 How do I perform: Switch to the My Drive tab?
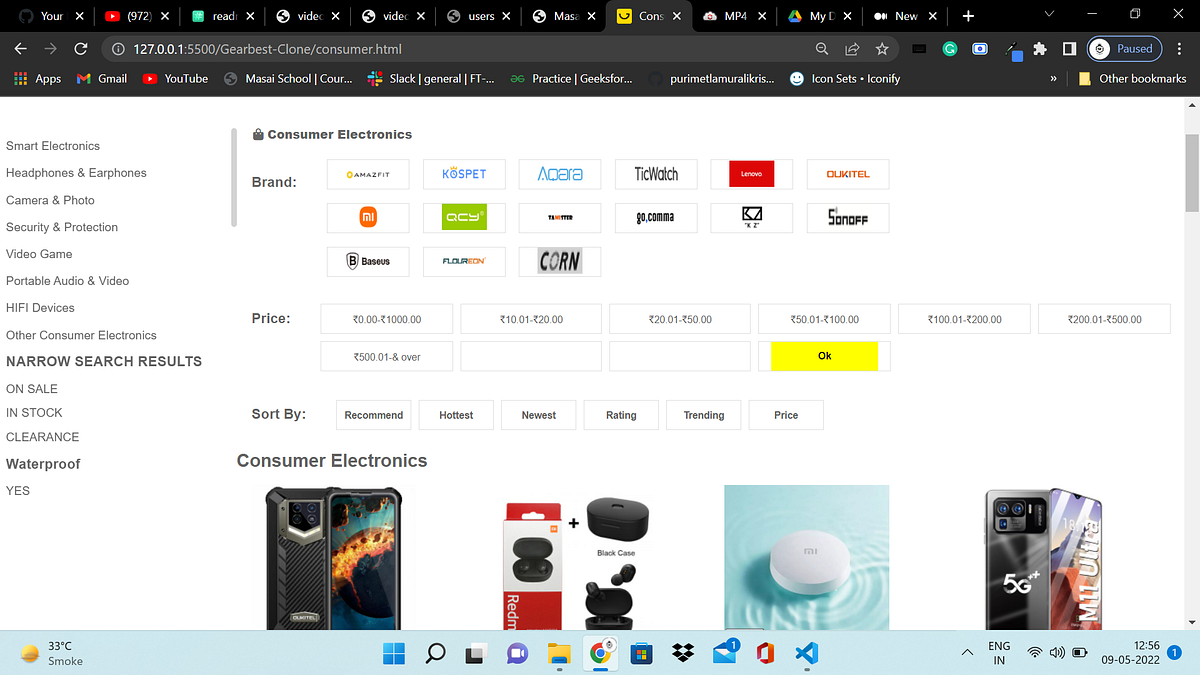821,16
